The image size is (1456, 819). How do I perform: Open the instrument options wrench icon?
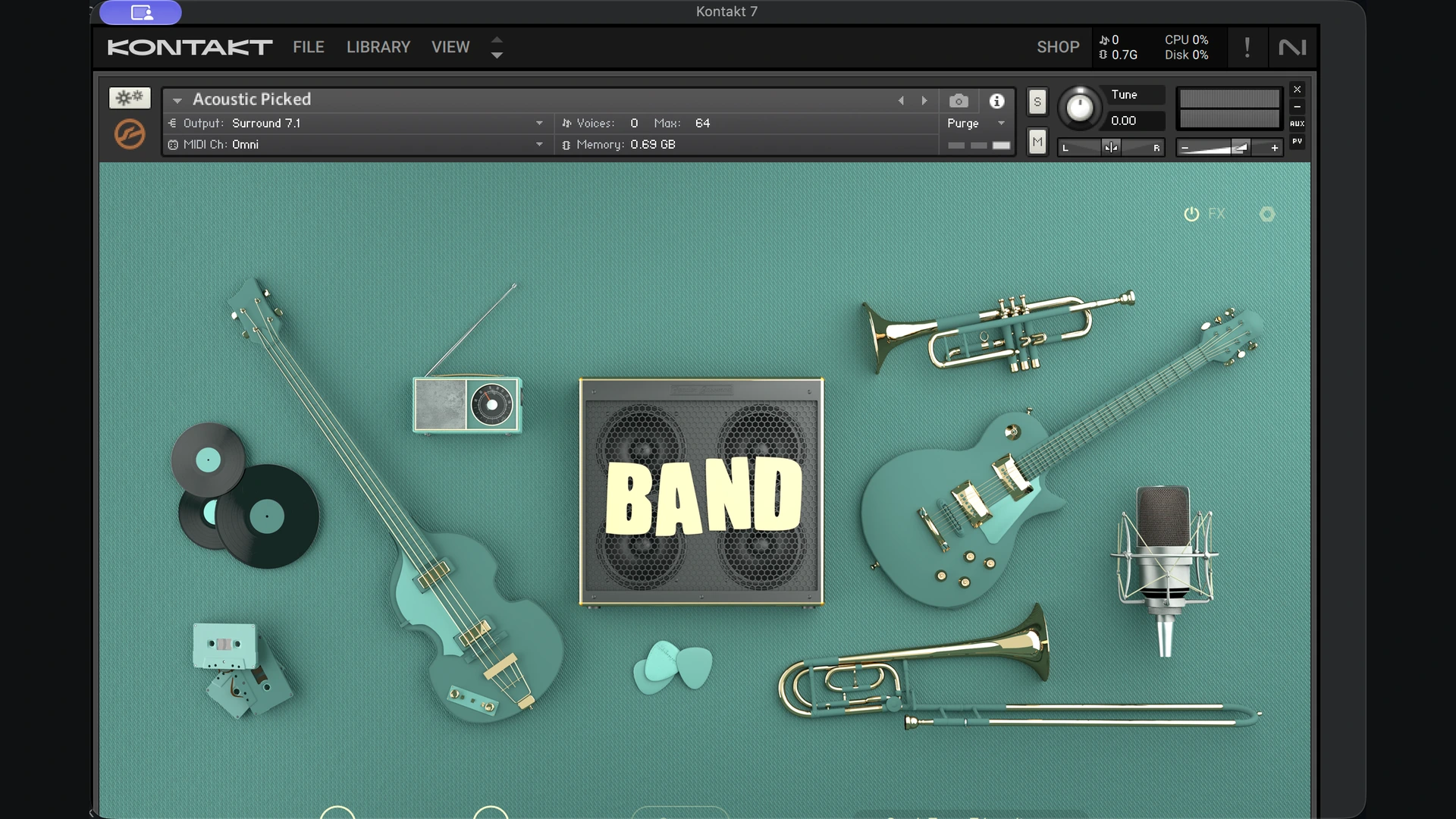(130, 98)
